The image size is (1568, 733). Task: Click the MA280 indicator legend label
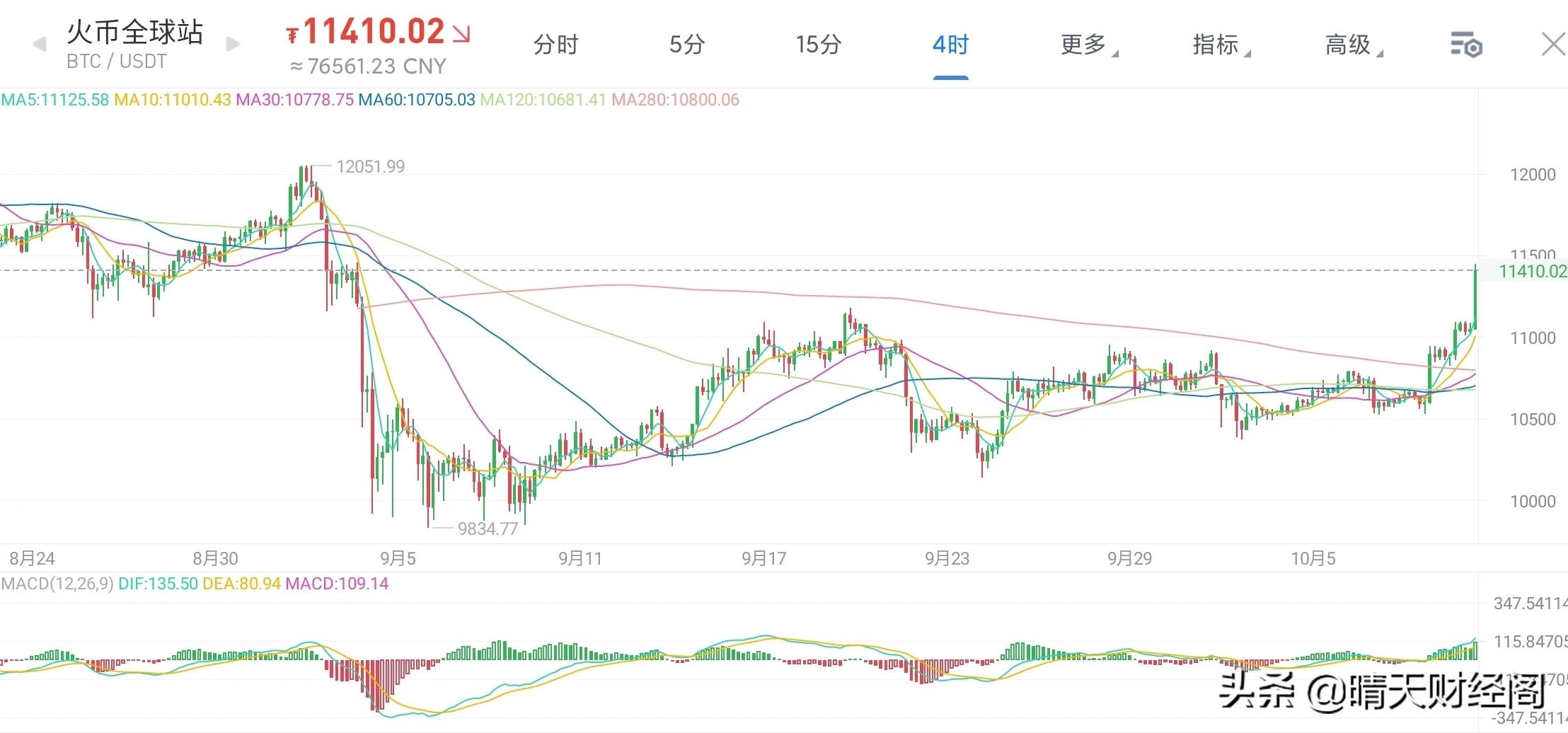pos(675,100)
